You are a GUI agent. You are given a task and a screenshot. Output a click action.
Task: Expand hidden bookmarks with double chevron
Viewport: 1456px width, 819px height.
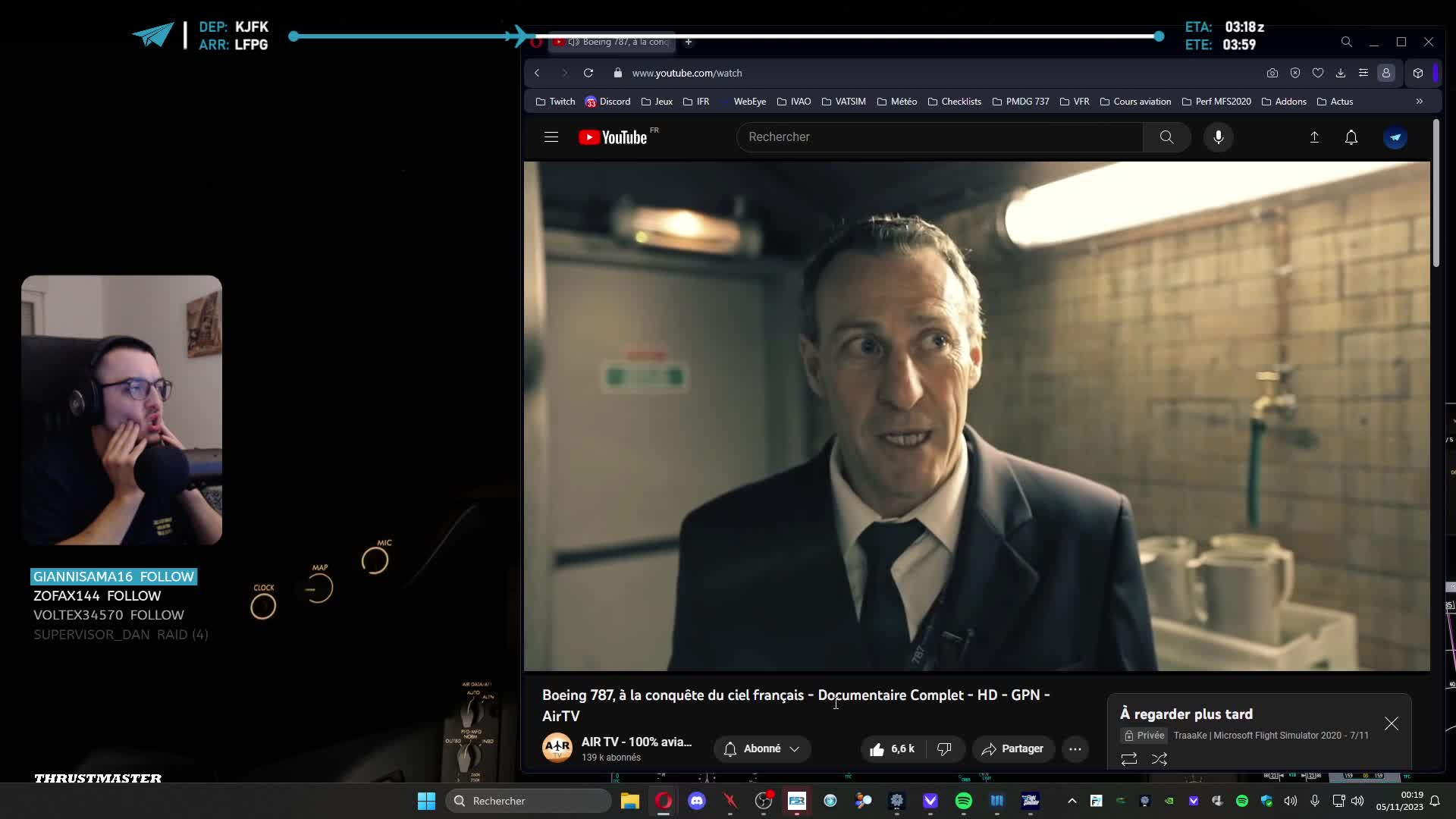coord(1420,102)
